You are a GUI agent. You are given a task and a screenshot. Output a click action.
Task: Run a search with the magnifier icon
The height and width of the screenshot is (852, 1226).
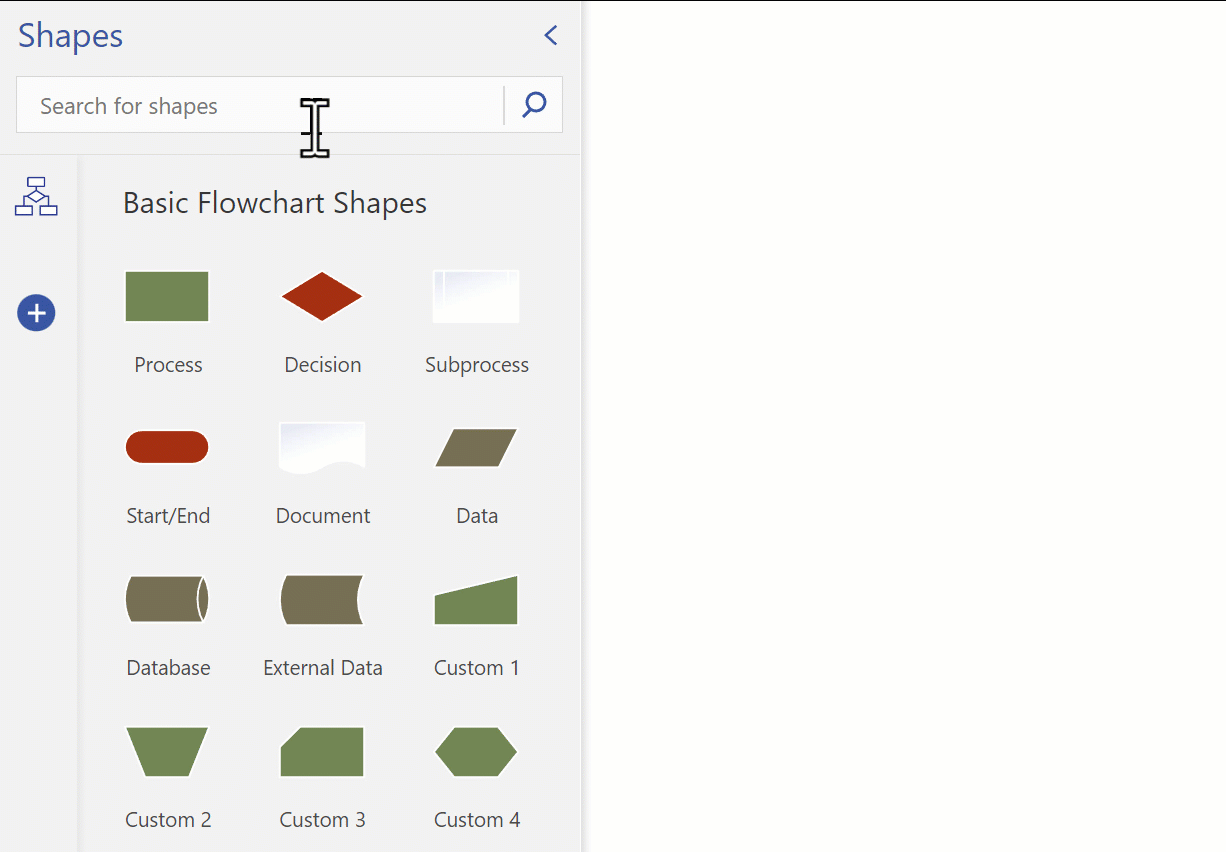533,104
